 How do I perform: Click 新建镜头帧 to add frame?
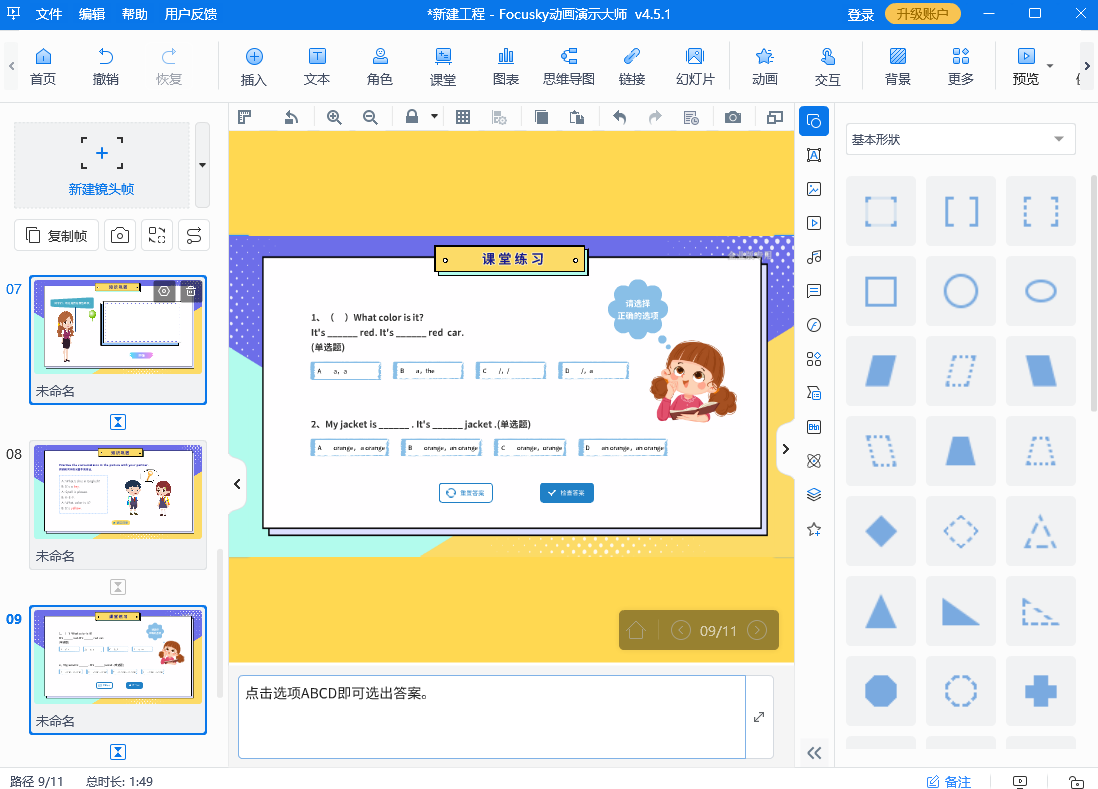[102, 165]
